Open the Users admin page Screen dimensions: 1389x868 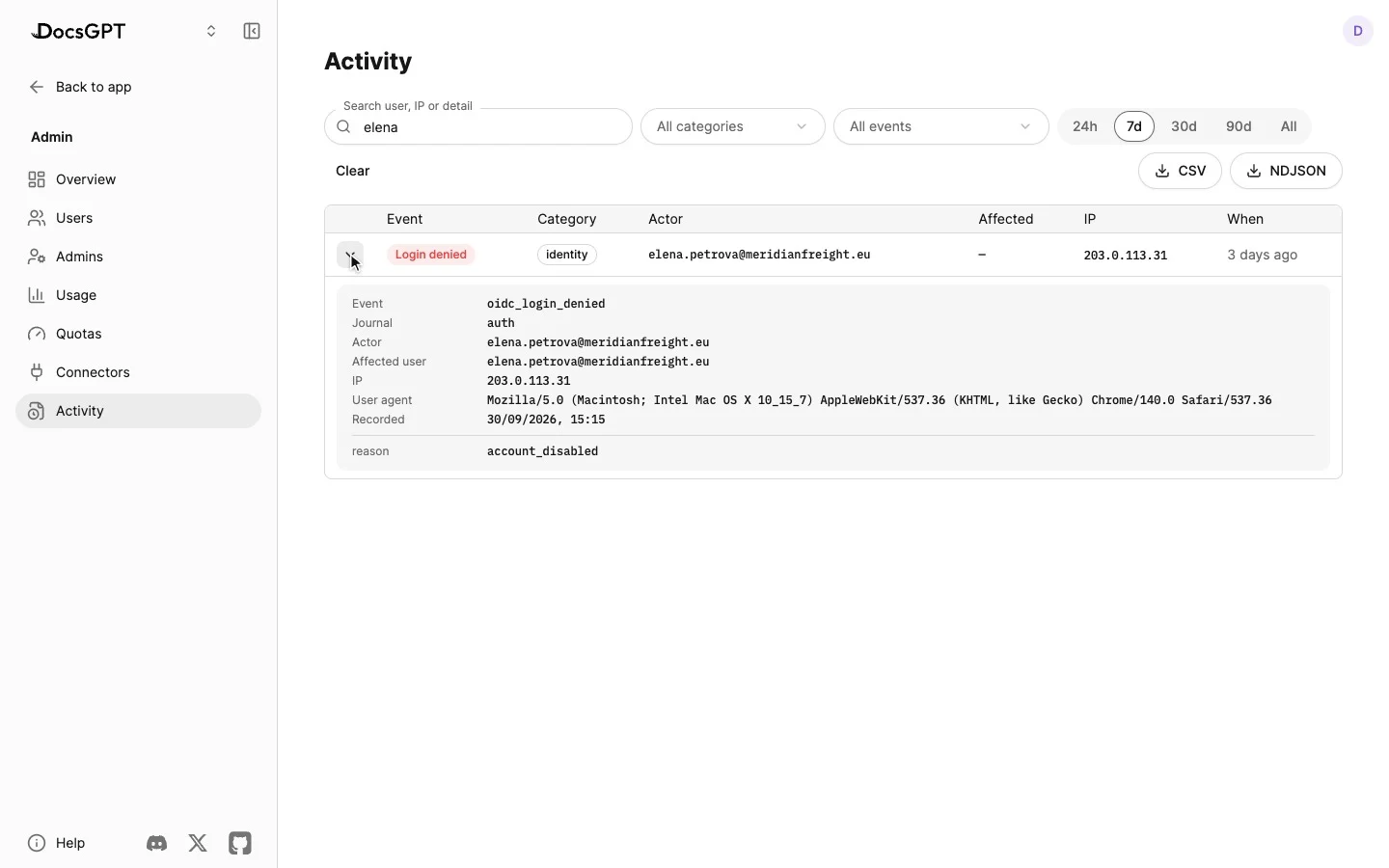pyautogui.click(x=138, y=218)
